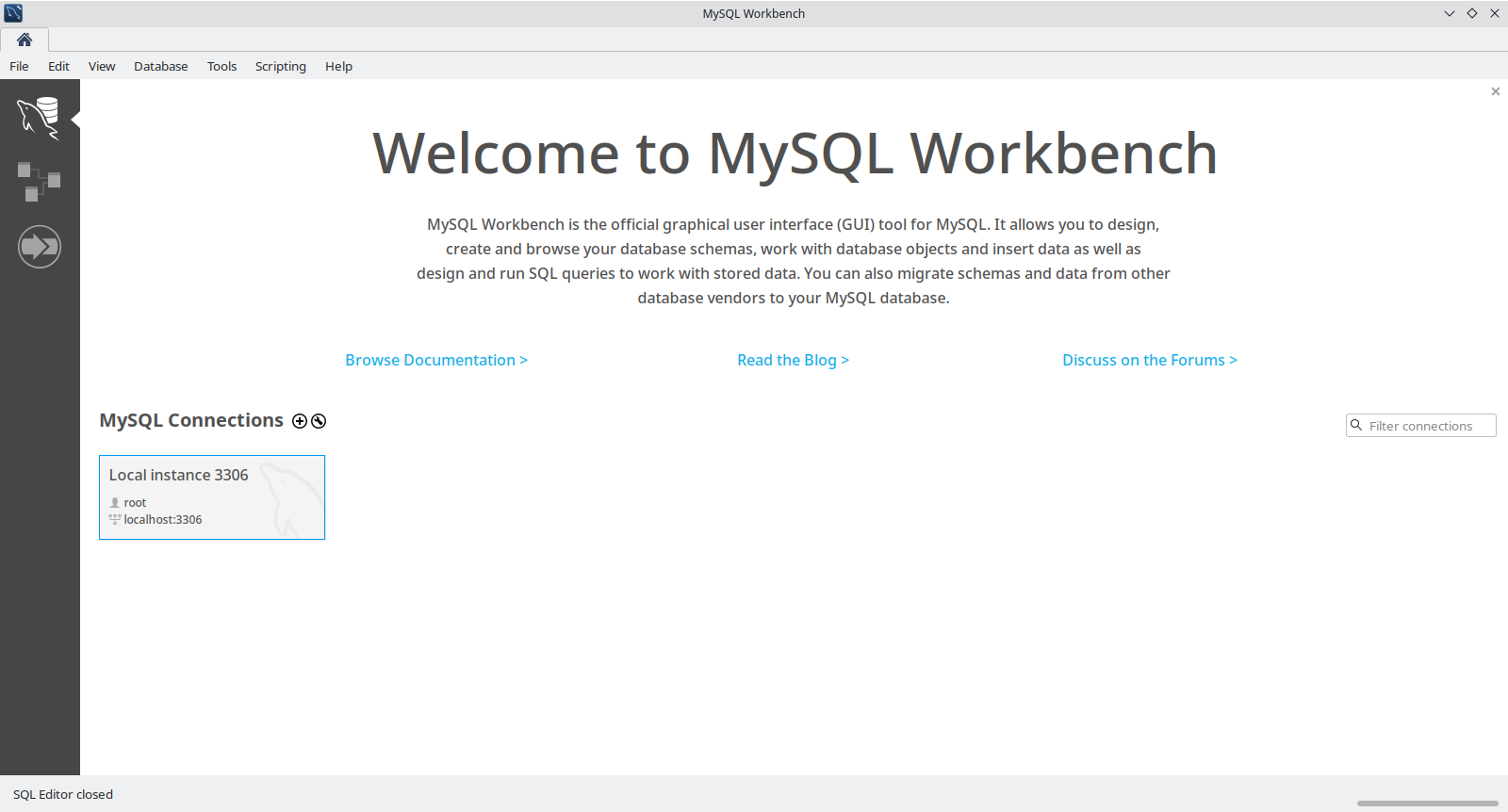Click the status bar progress indicator
The width and height of the screenshot is (1508, 812).
pos(1427,804)
